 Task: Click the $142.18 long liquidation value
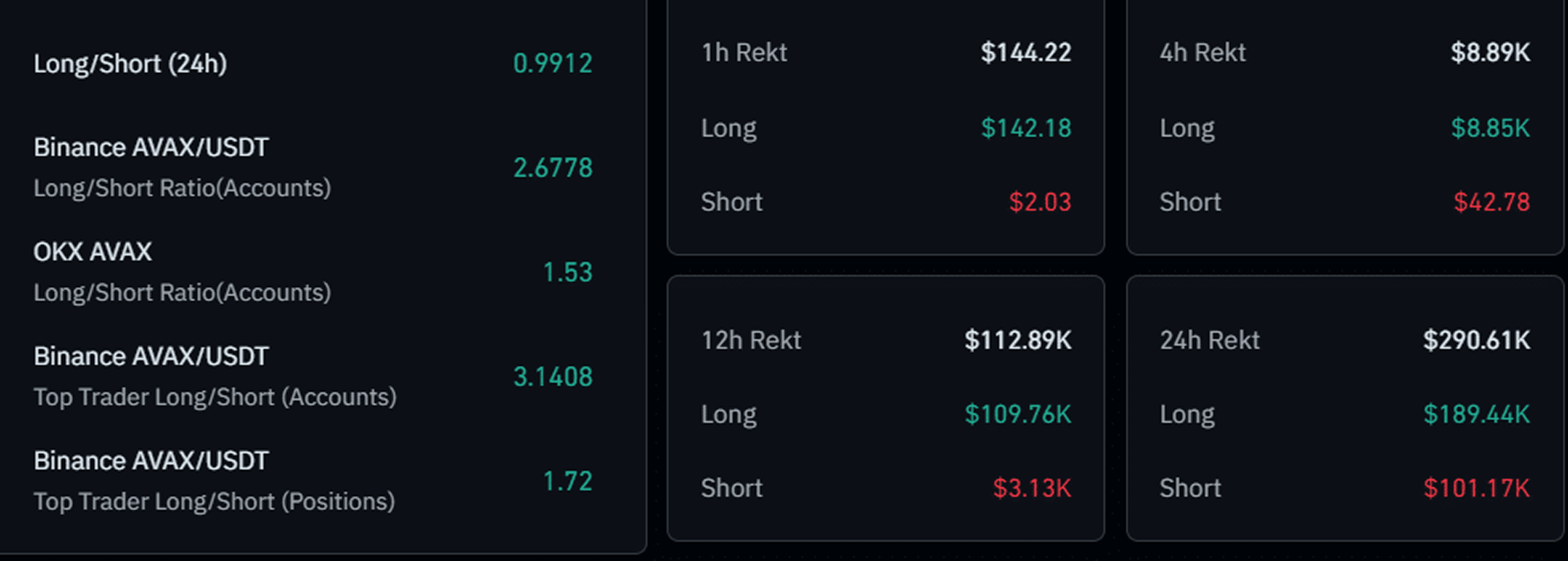(1026, 128)
